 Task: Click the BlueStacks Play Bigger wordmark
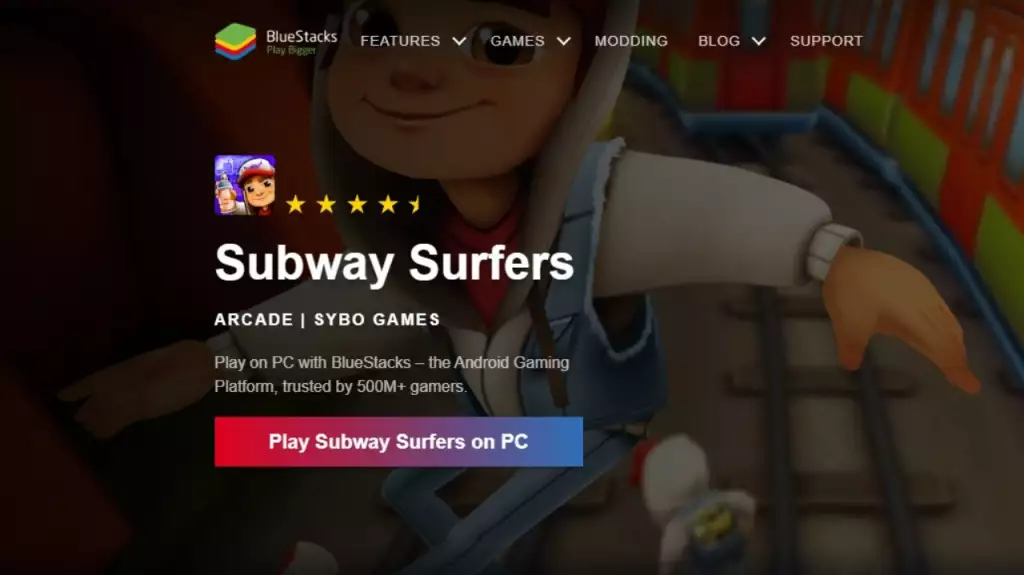click(x=301, y=42)
